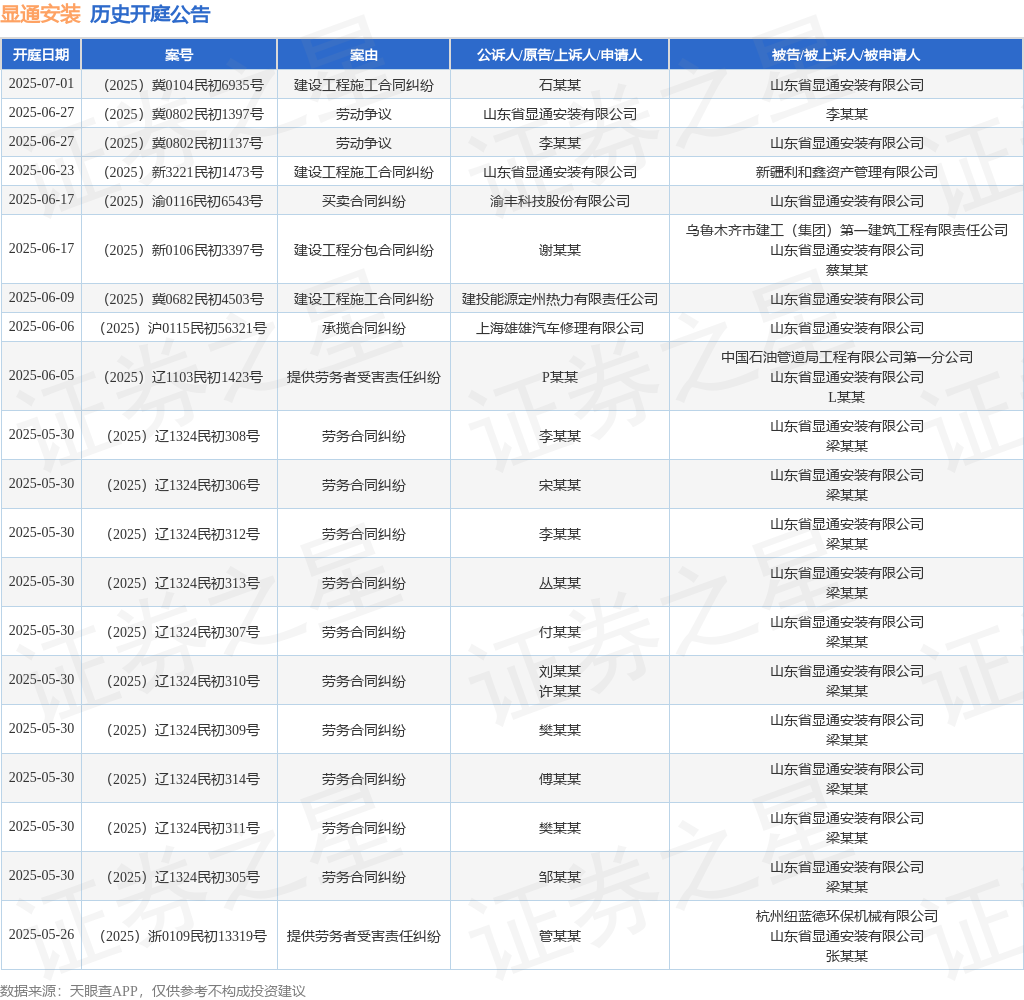This screenshot has width=1024, height=1000.
Task: Select defendant 蔡某某
Action: tap(846, 270)
